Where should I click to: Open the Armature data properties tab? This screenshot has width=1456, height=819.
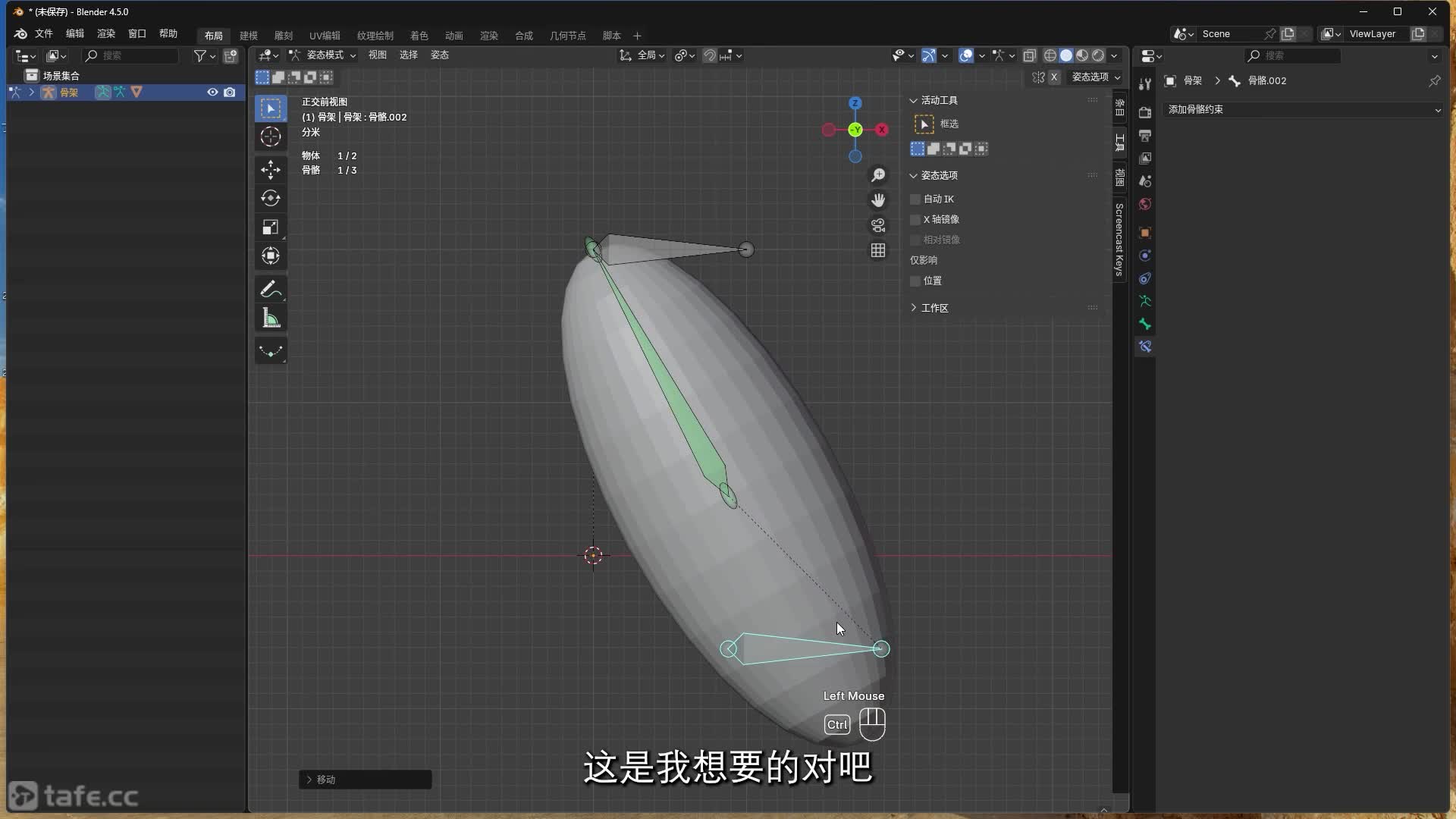point(1145,301)
